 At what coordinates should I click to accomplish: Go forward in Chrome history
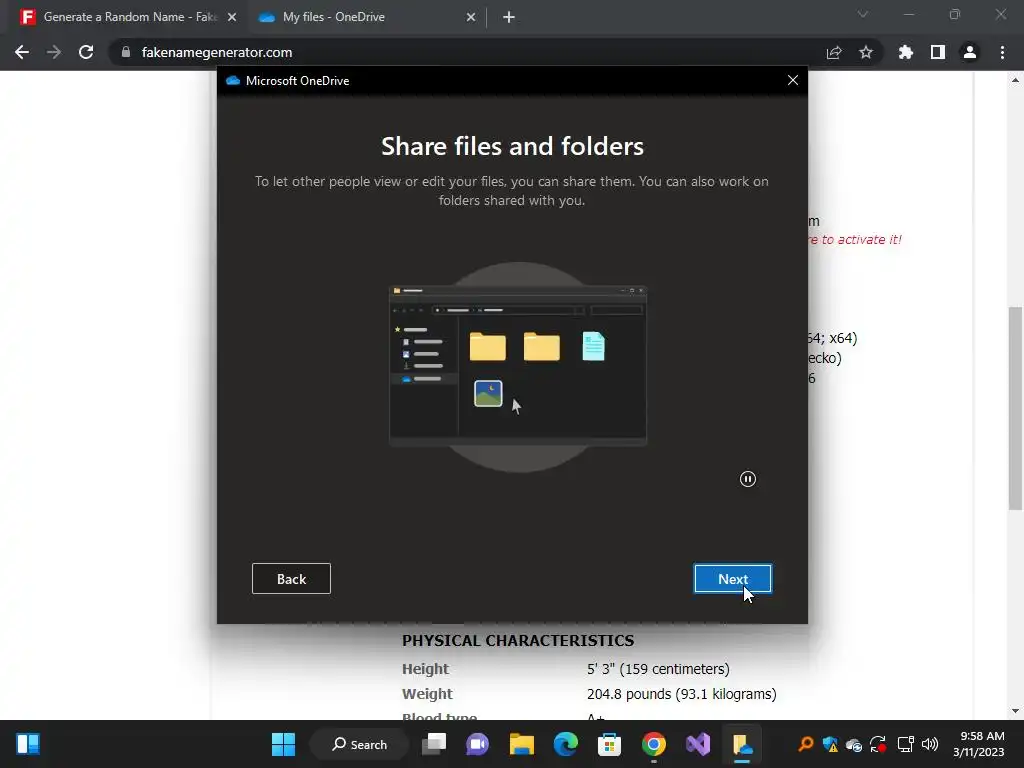(54, 52)
